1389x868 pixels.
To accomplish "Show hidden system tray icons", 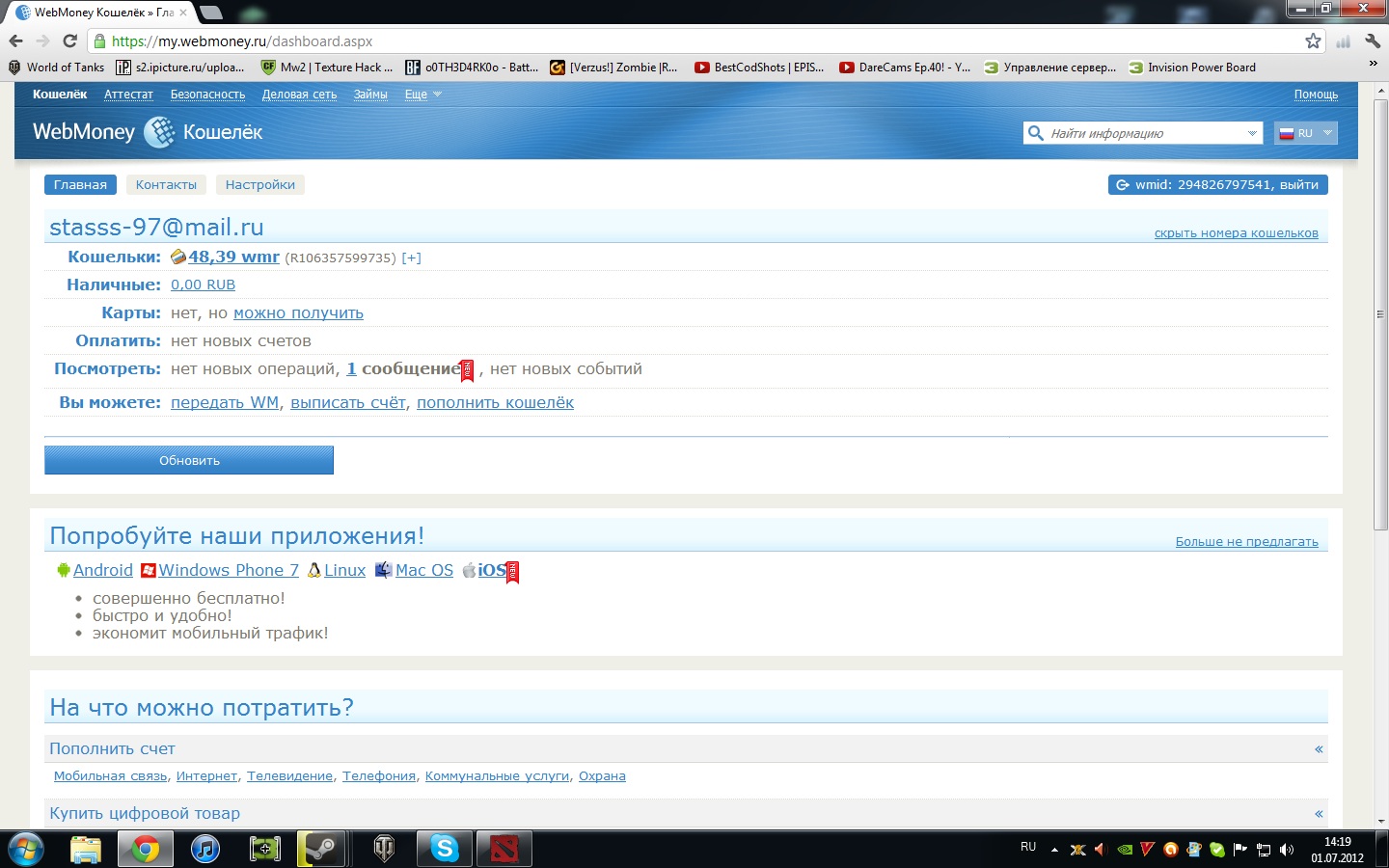I will 1054,850.
